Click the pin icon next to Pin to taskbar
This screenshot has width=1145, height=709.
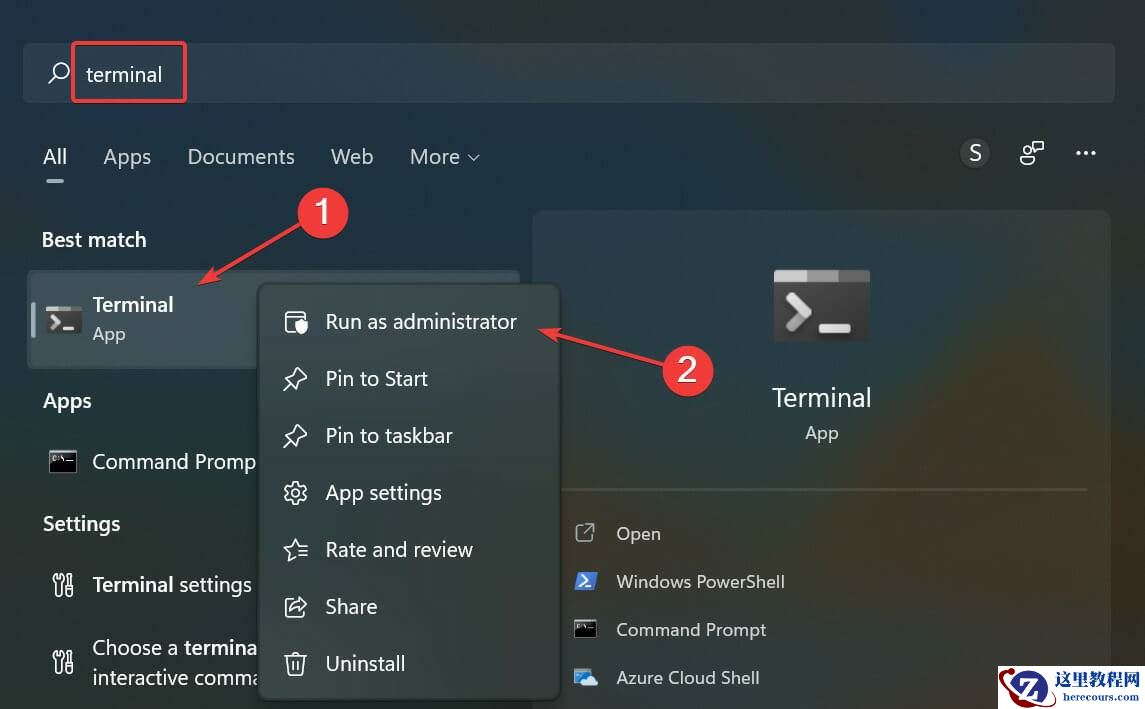295,436
